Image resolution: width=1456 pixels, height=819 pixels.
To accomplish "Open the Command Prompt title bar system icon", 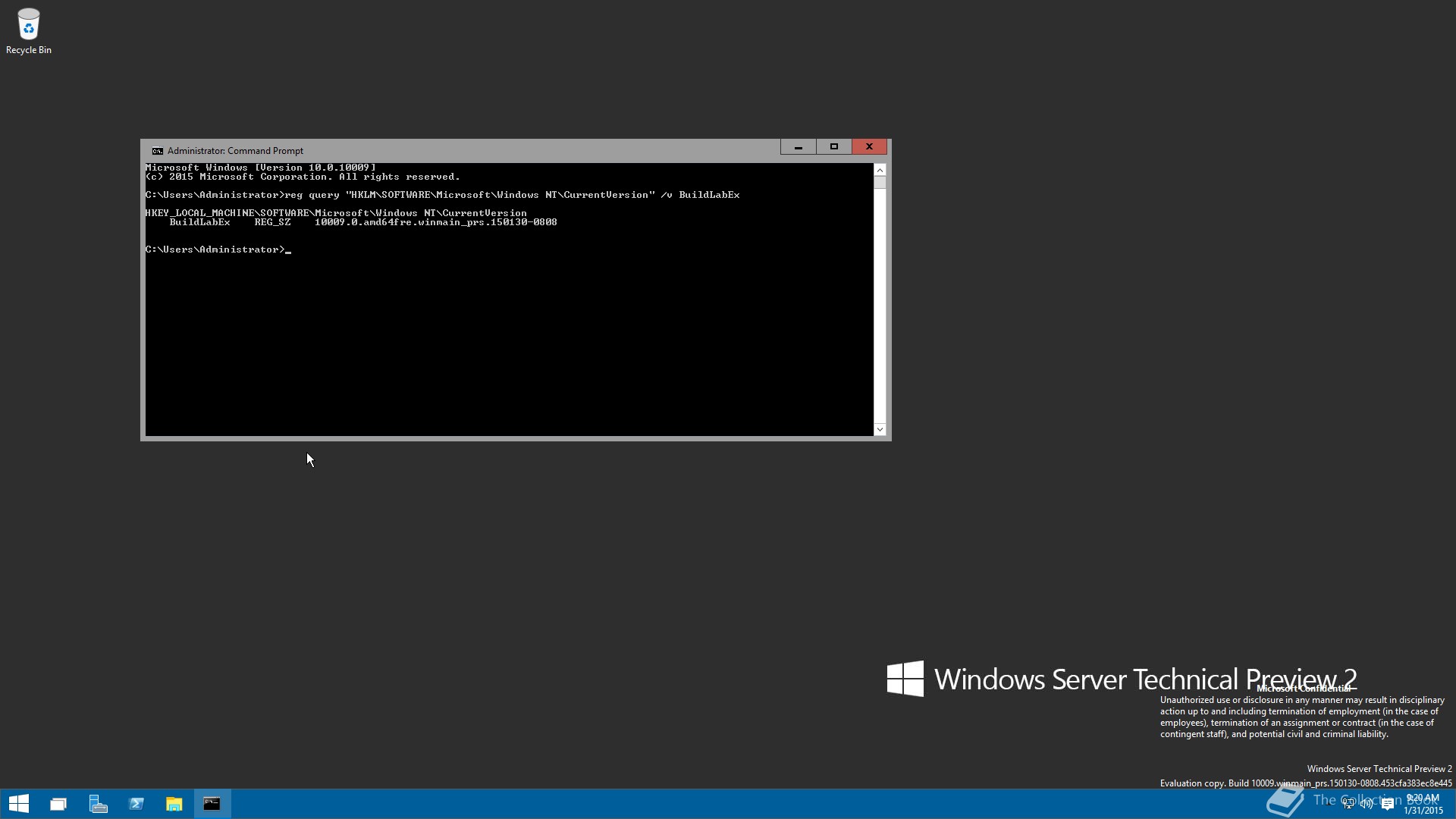I will 157,151.
